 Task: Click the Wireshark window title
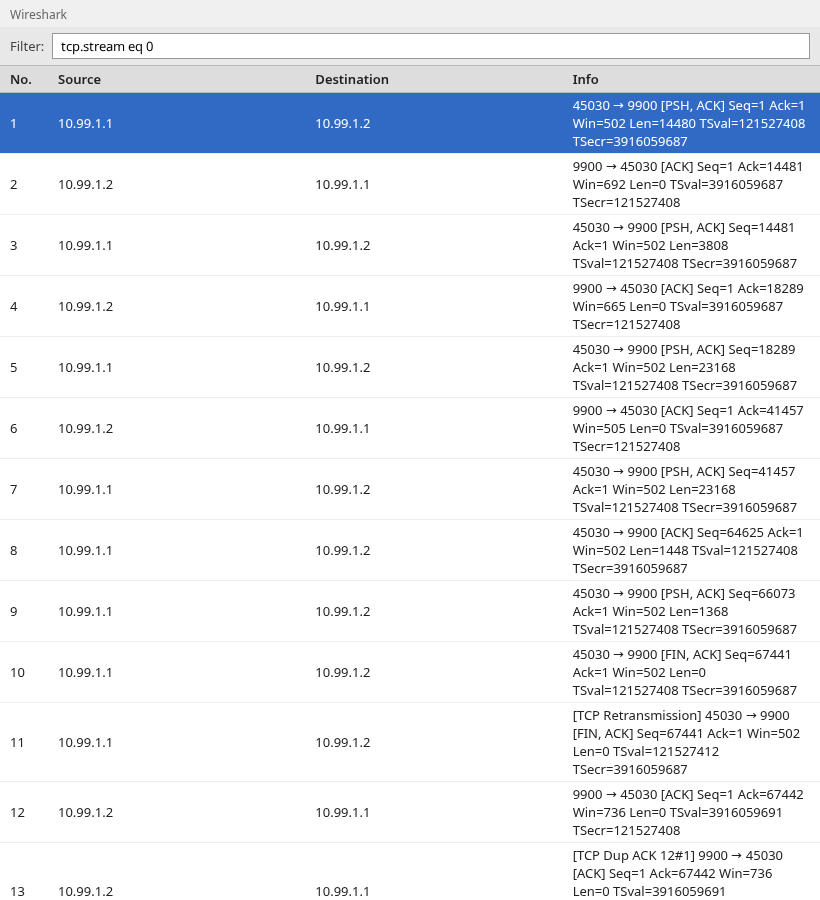38,14
